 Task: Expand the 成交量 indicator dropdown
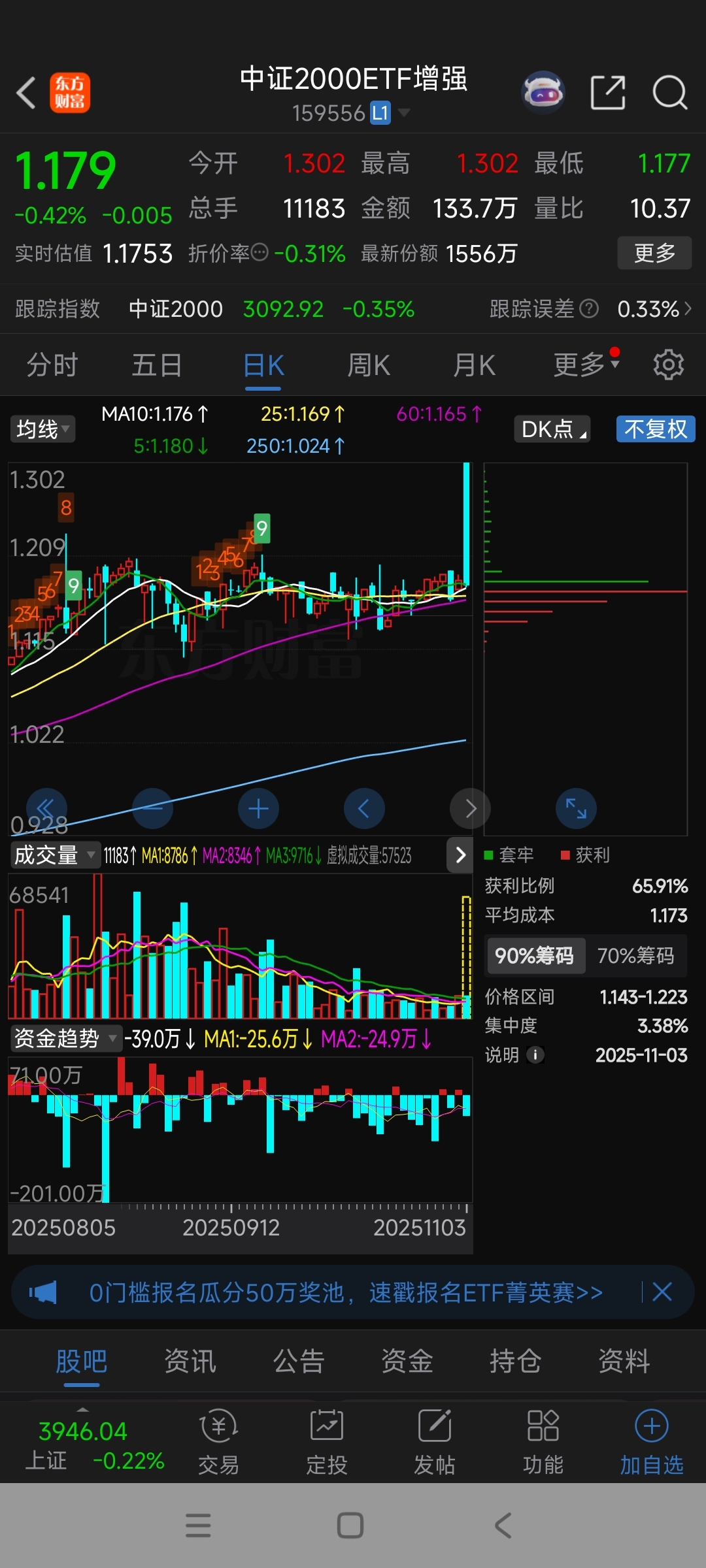(x=55, y=855)
